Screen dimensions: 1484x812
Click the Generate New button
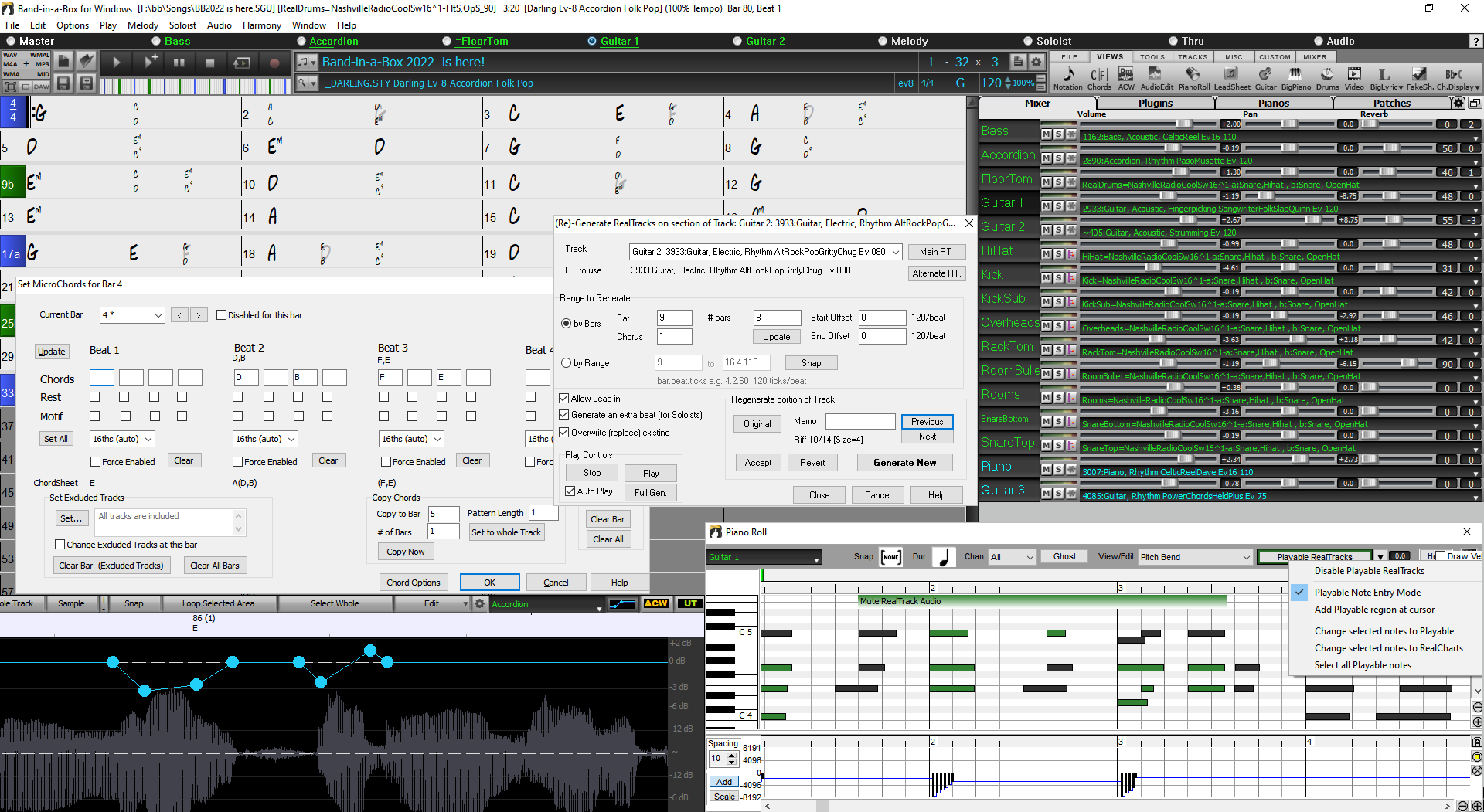coord(904,463)
